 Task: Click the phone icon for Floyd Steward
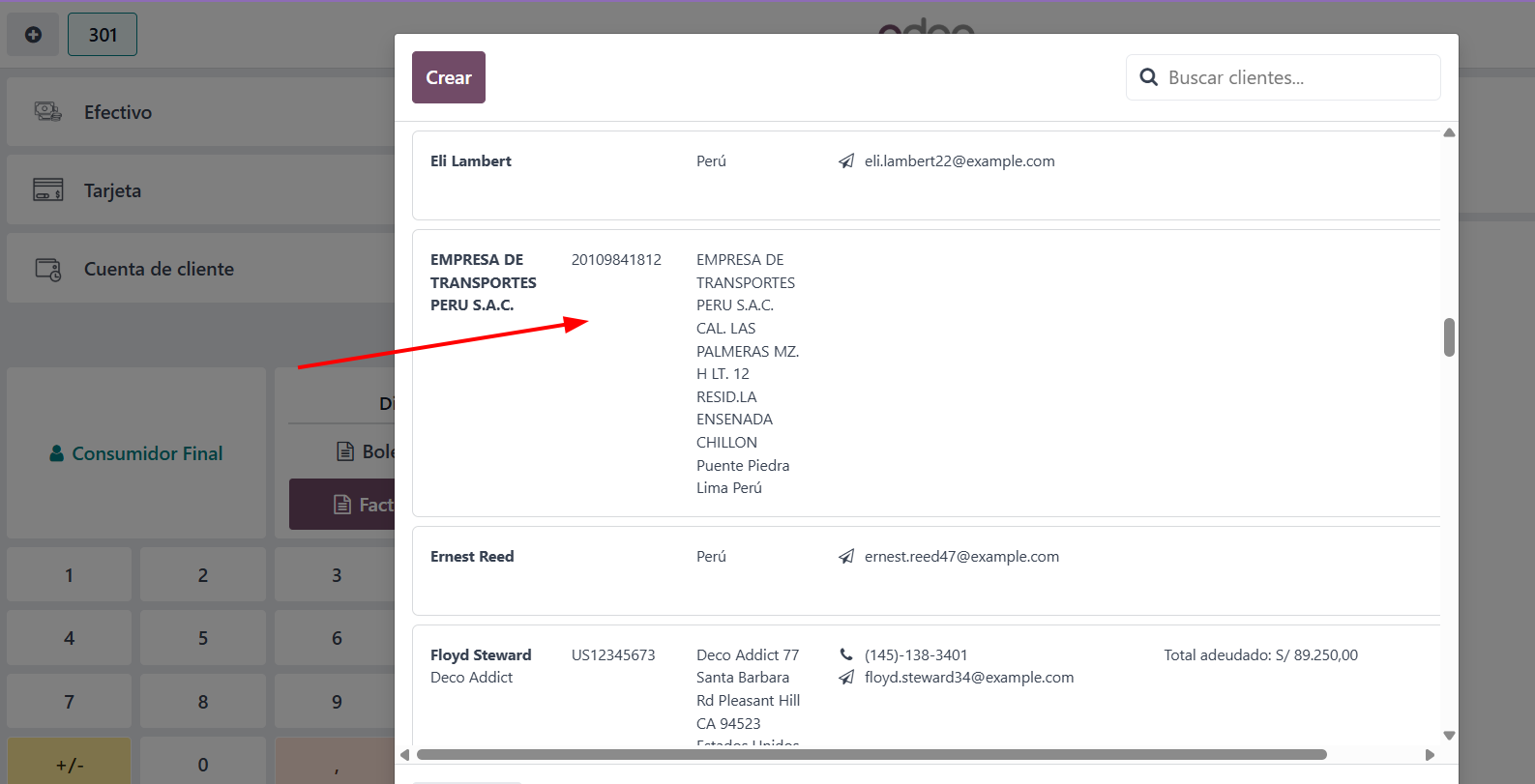pyautogui.click(x=846, y=655)
